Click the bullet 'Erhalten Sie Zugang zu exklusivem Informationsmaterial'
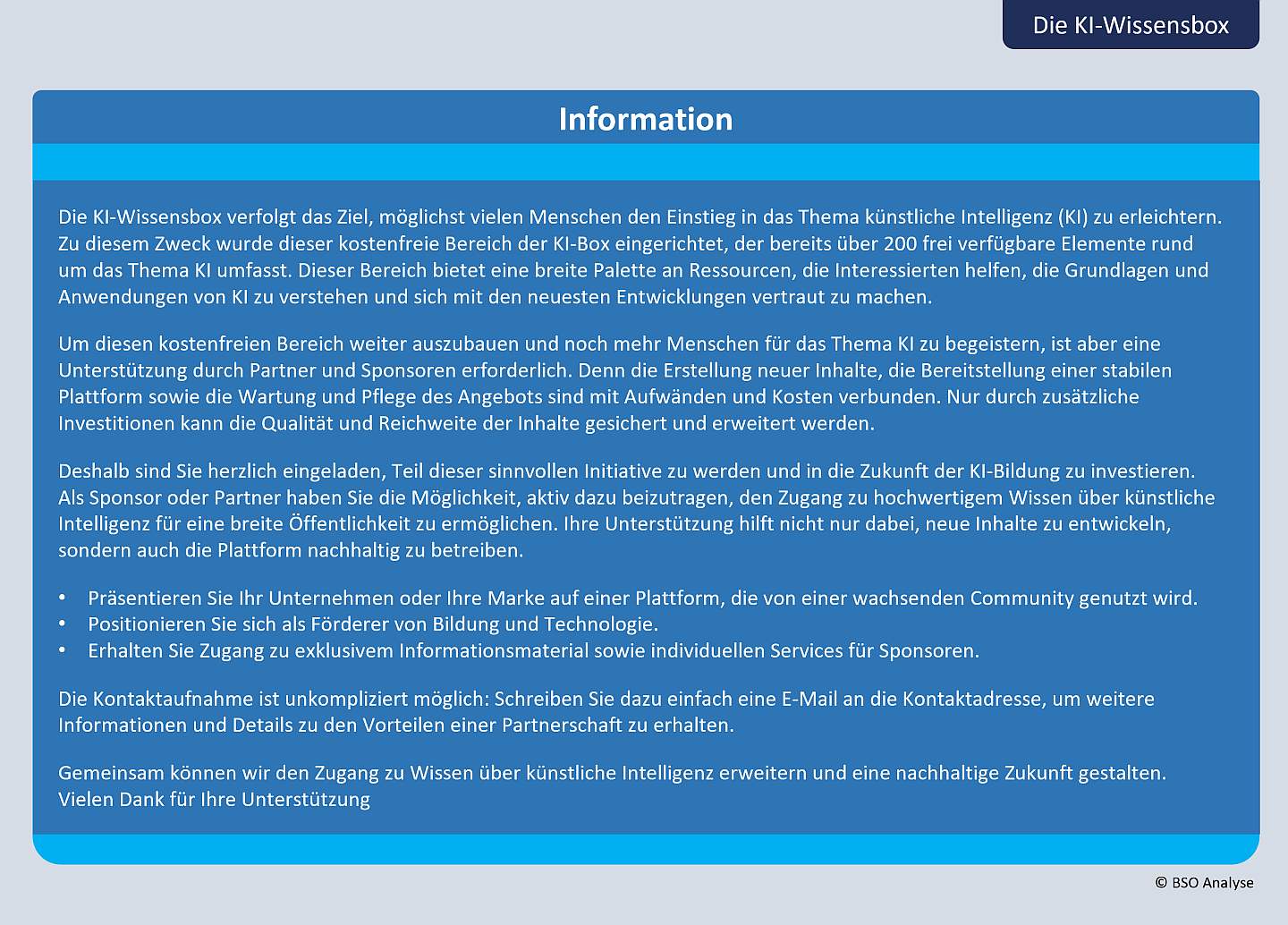Viewport: 1288px width, 925px height. pos(534,651)
